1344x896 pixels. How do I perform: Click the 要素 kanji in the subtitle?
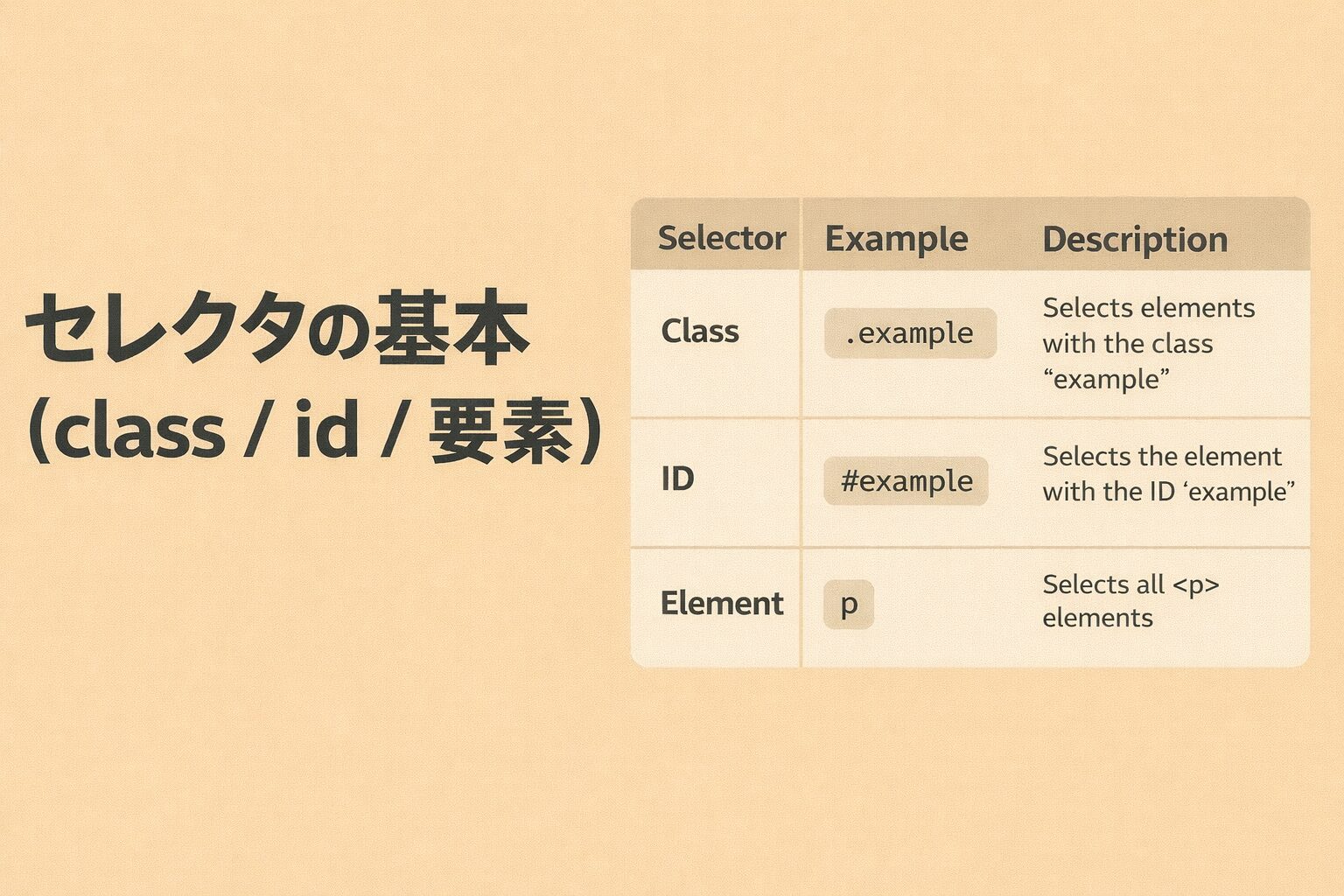coord(500,432)
